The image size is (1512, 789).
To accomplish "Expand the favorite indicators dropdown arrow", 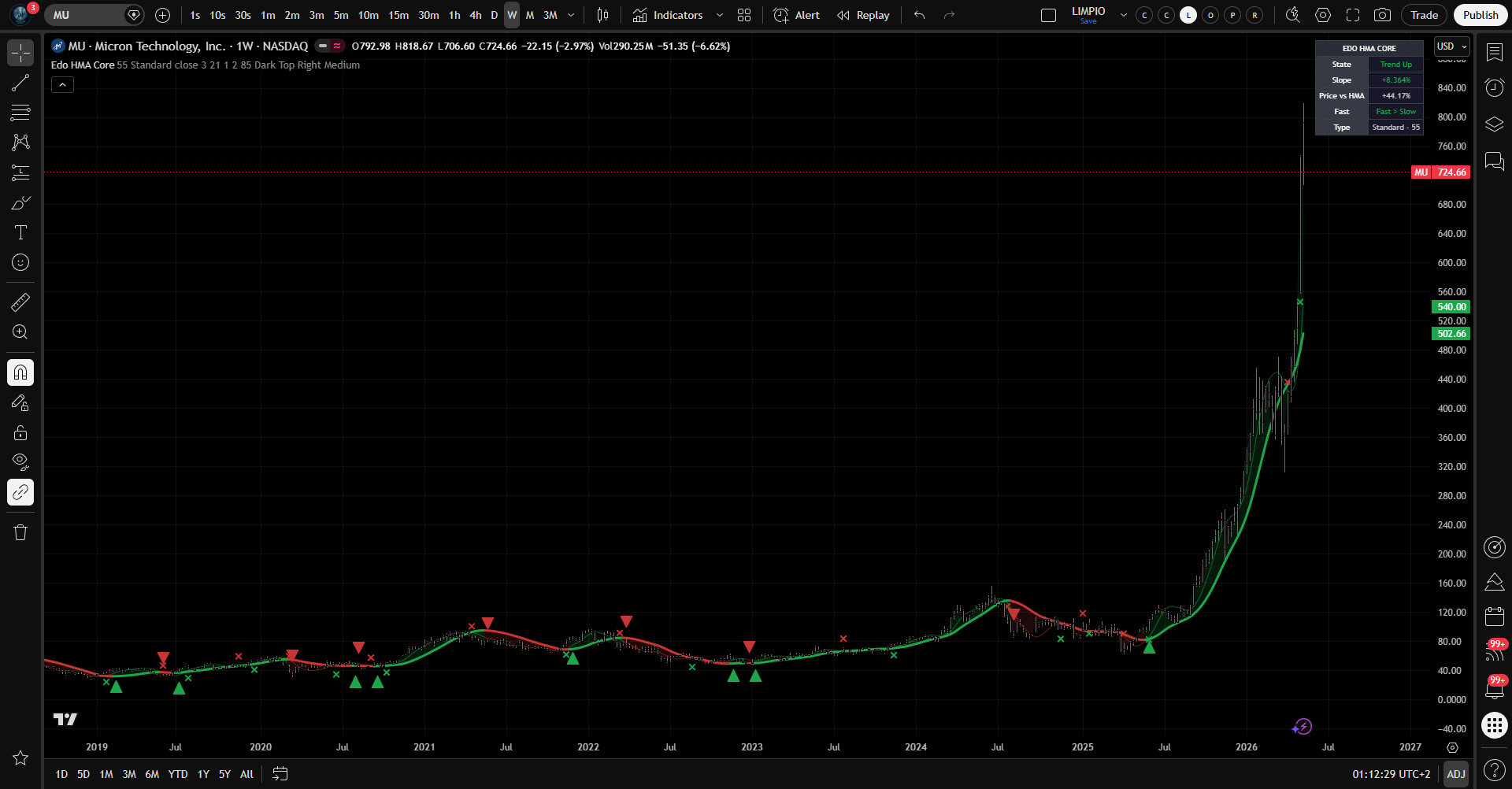I will coord(720,15).
